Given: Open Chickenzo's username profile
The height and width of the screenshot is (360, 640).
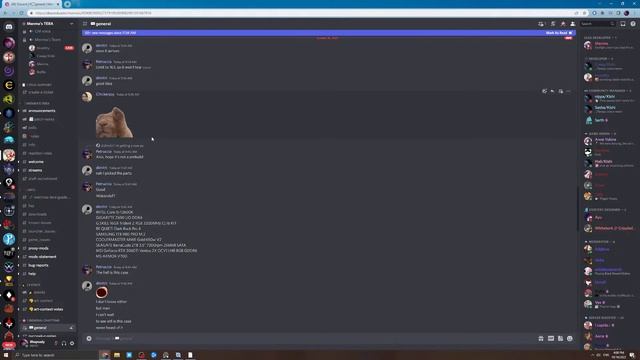Looking at the screenshot, I should click(105, 94).
